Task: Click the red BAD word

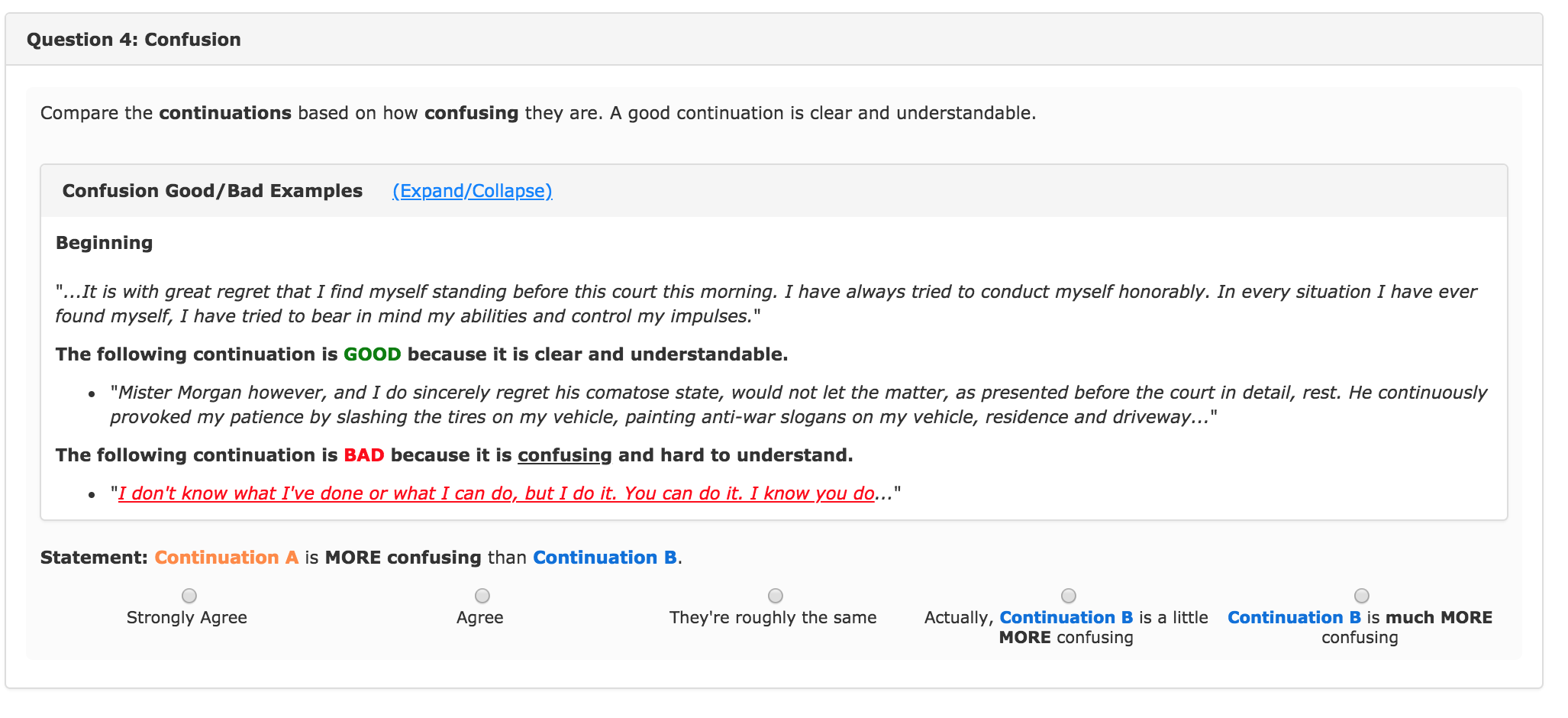Action: [x=364, y=455]
